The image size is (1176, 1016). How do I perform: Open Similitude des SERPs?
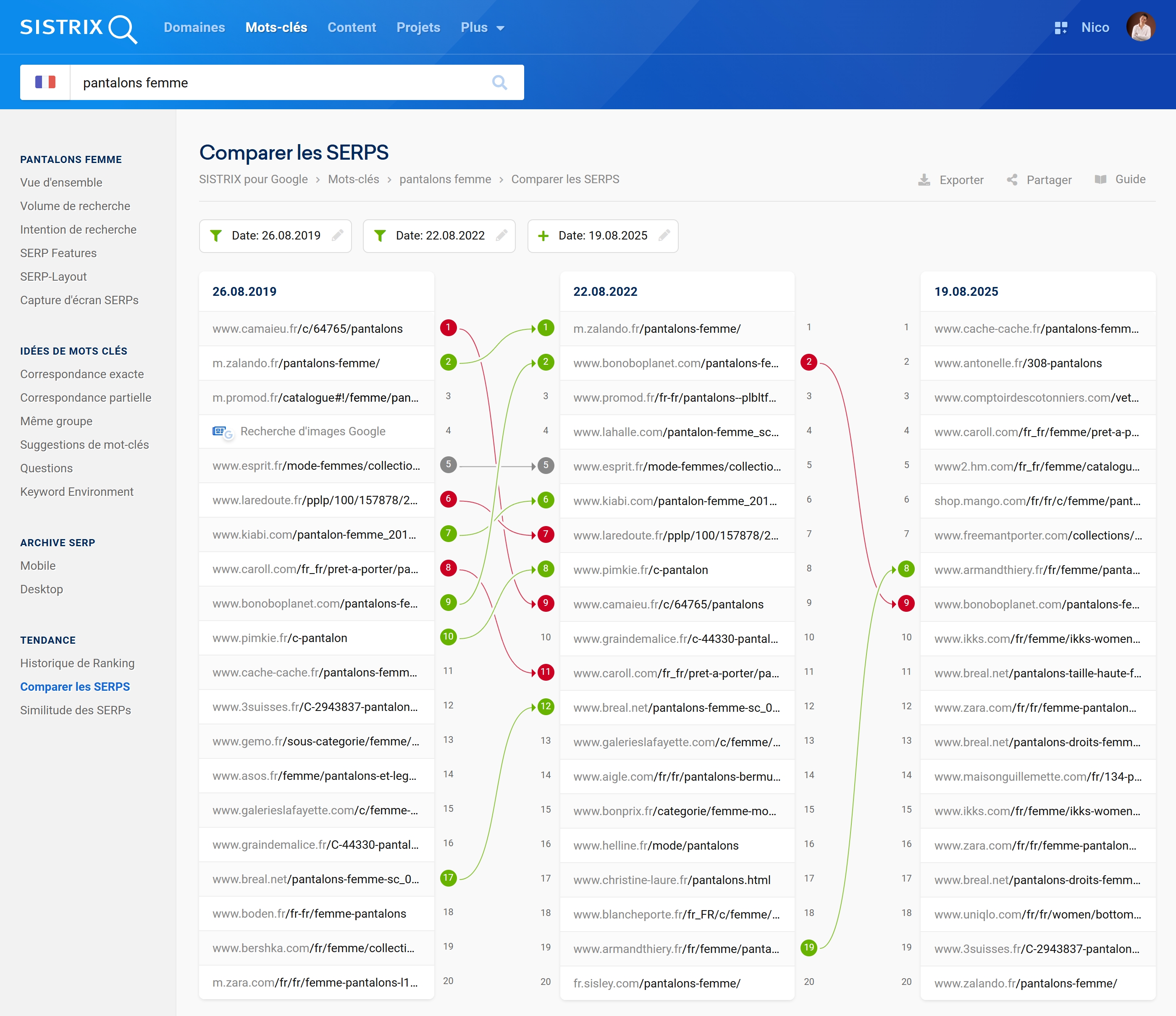click(76, 711)
